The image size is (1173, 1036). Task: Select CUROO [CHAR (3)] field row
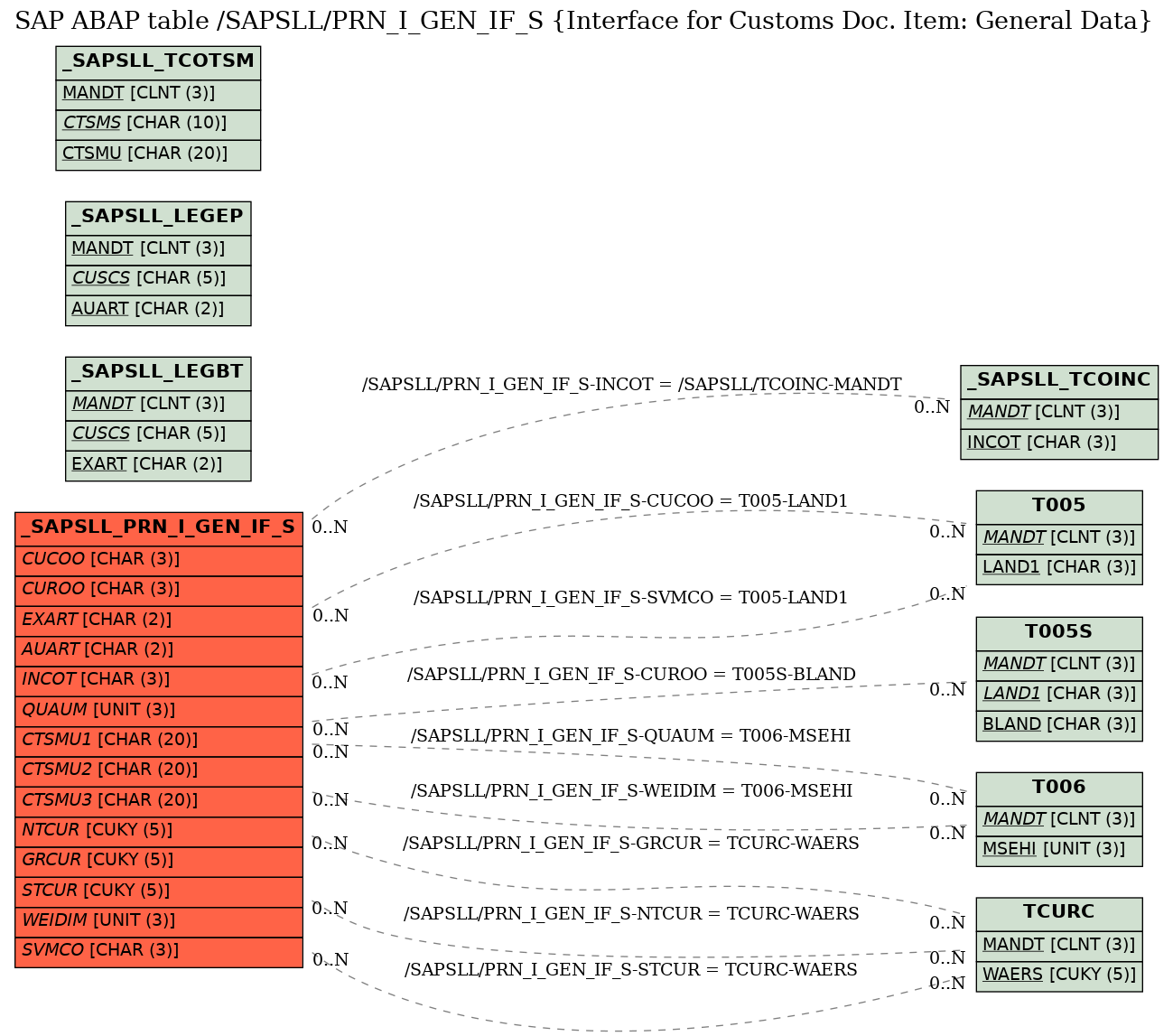click(x=159, y=591)
